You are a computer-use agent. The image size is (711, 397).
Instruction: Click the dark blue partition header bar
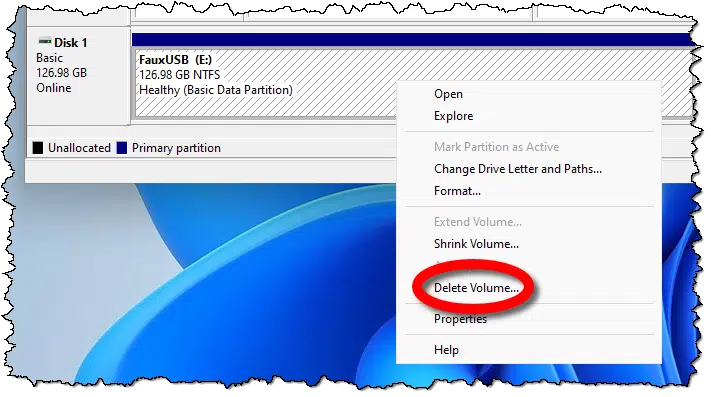pos(413,40)
